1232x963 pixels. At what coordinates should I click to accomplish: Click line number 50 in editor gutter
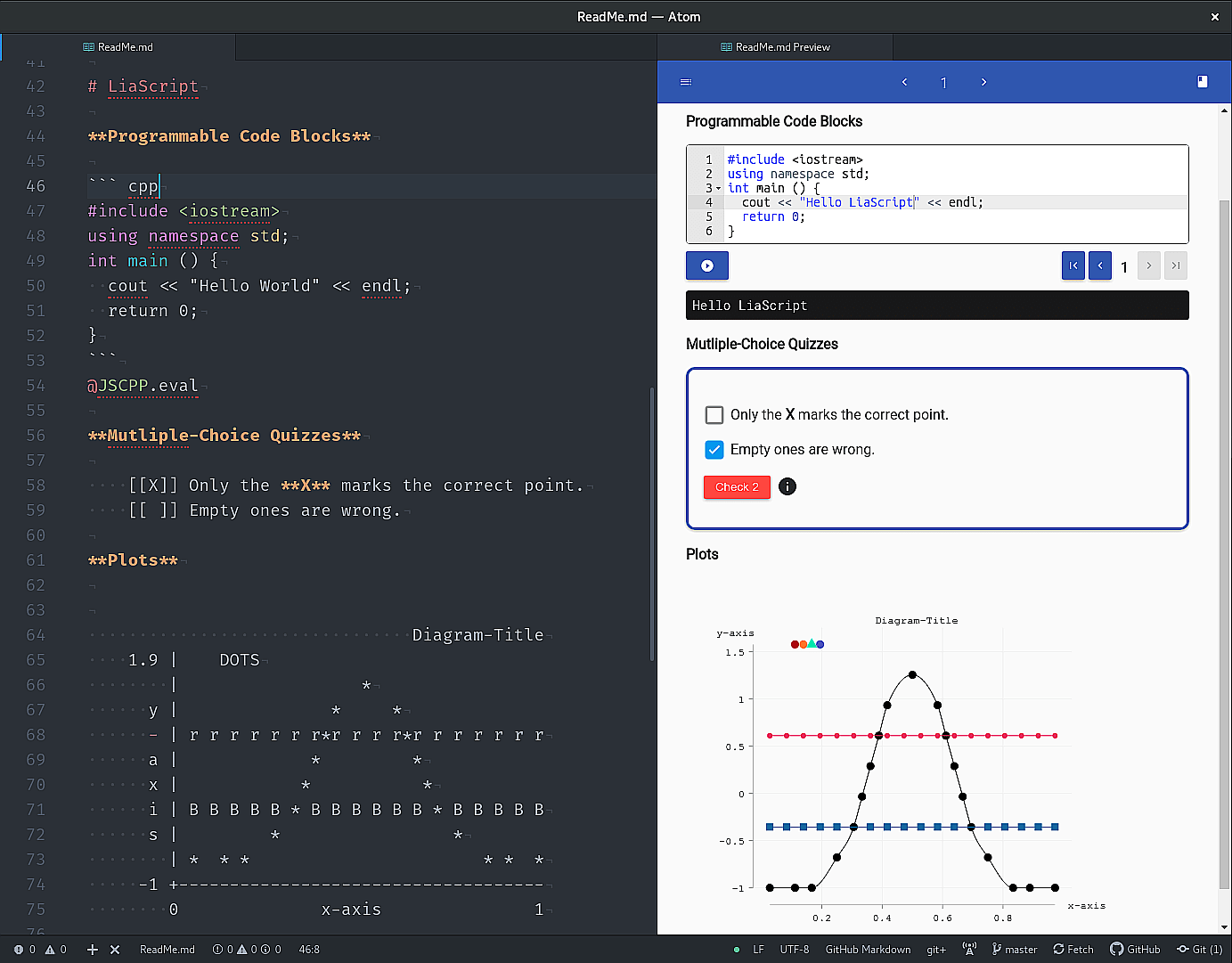(36, 286)
